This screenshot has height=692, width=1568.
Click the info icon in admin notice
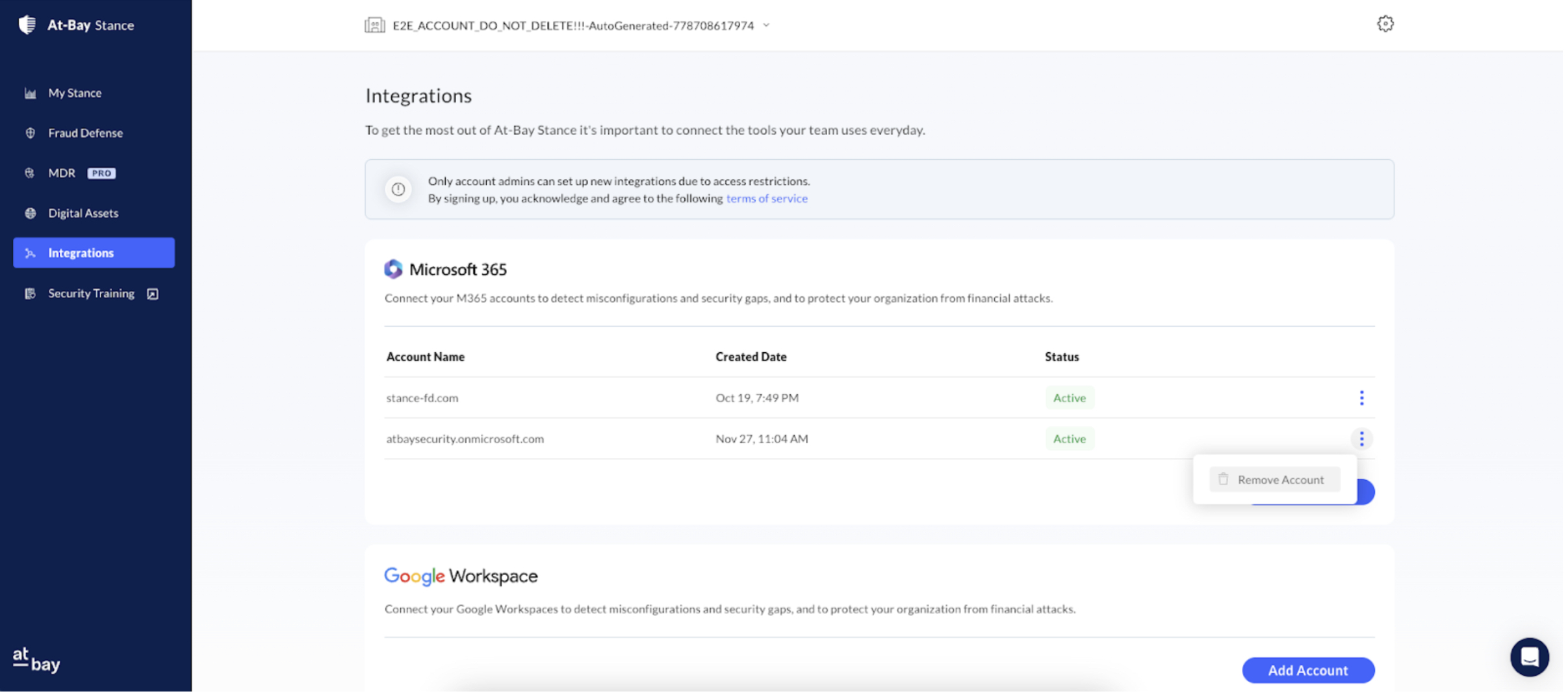[398, 189]
